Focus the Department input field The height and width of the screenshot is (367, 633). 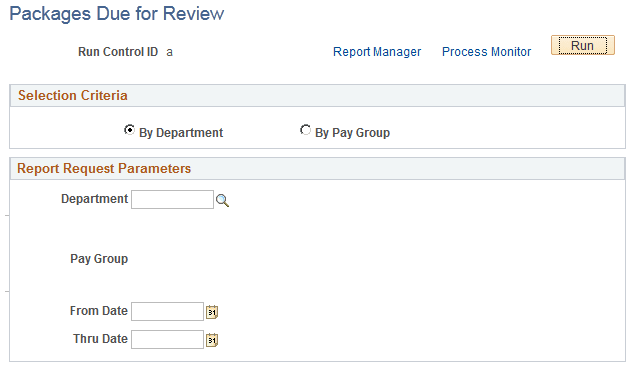(x=172, y=199)
